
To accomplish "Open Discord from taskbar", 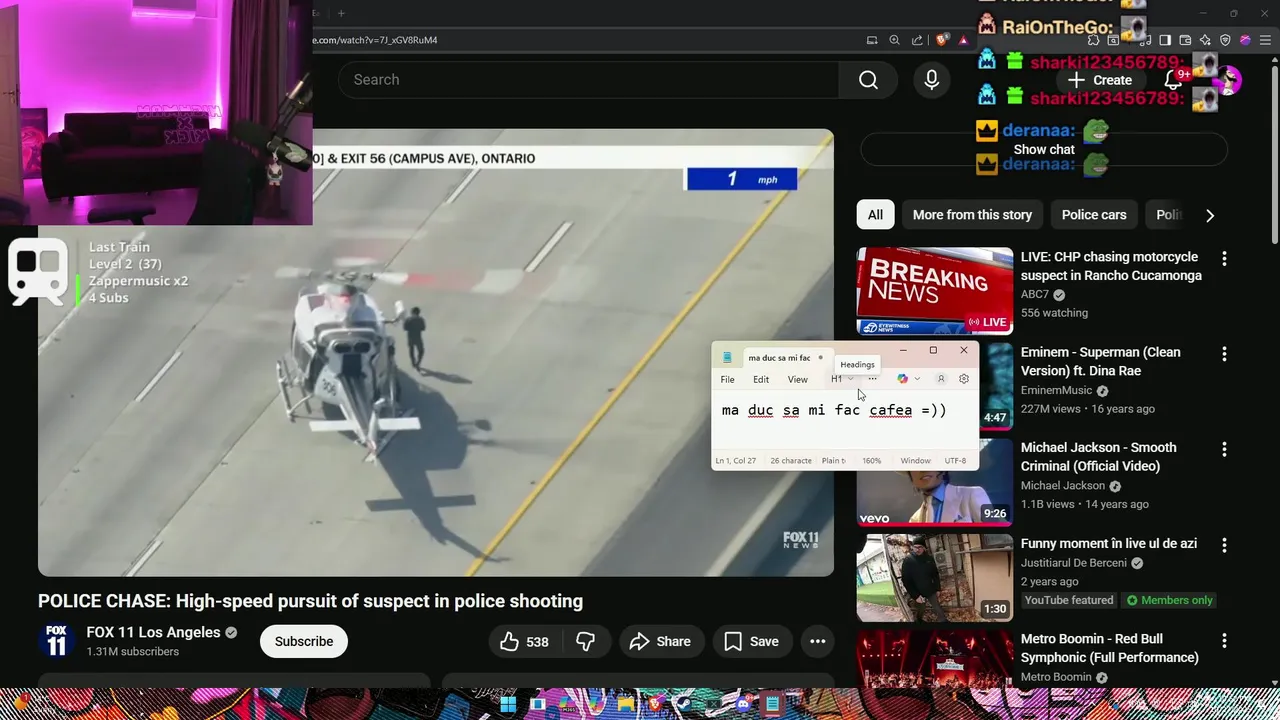I will pyautogui.click(x=742, y=704).
